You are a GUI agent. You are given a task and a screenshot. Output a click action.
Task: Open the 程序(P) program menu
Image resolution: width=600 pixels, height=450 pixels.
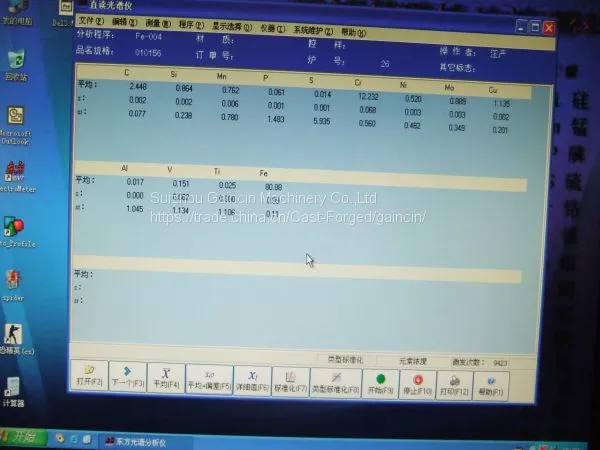coord(191,25)
